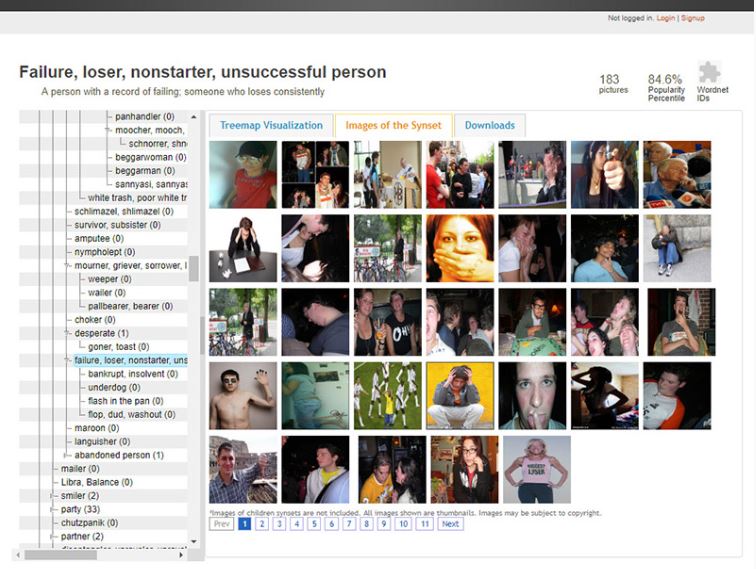The height and width of the screenshot is (569, 756).
Task: Open the yellow-background head-in-hands thumbnail
Action: coord(460,396)
